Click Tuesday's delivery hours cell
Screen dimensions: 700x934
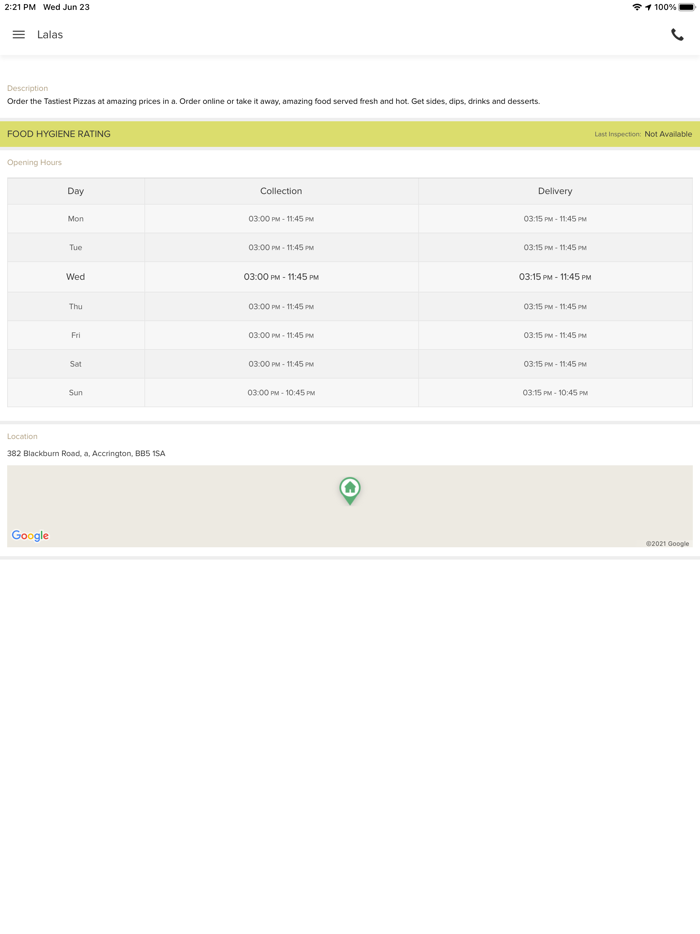point(555,247)
